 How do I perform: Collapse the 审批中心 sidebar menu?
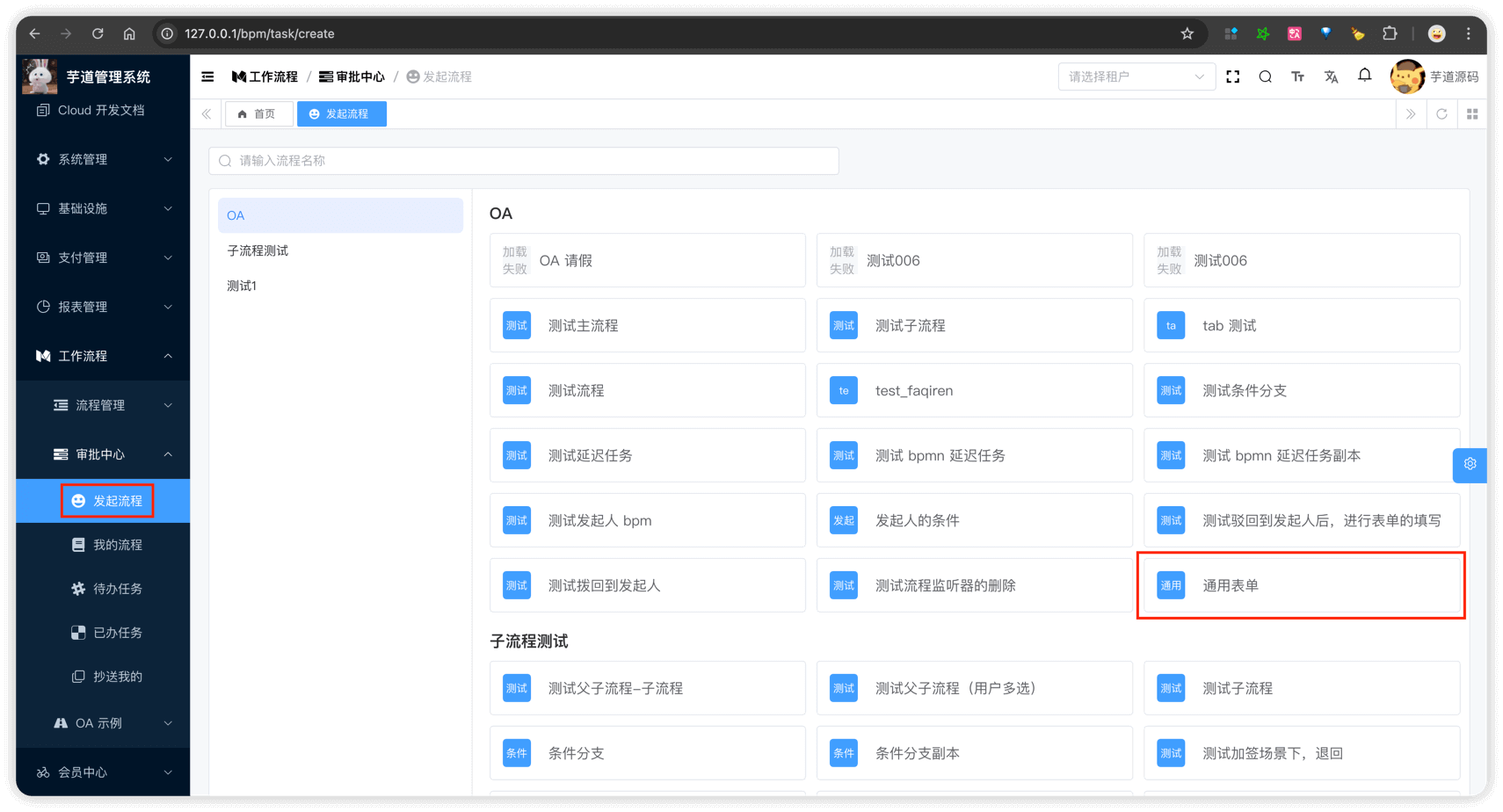point(102,454)
